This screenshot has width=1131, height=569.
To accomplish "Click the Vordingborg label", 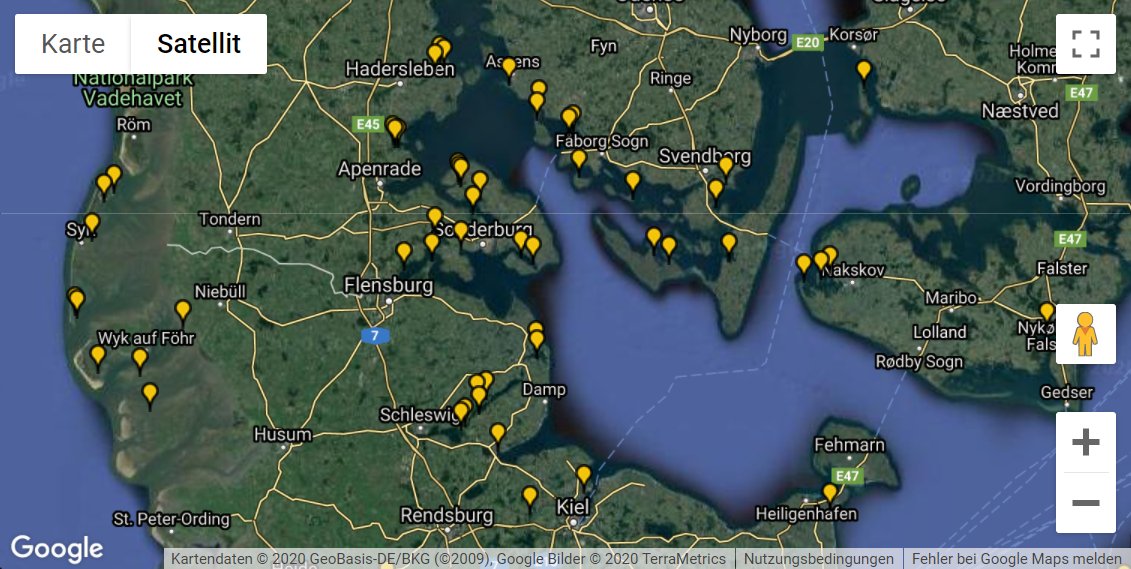I will pos(1060,186).
